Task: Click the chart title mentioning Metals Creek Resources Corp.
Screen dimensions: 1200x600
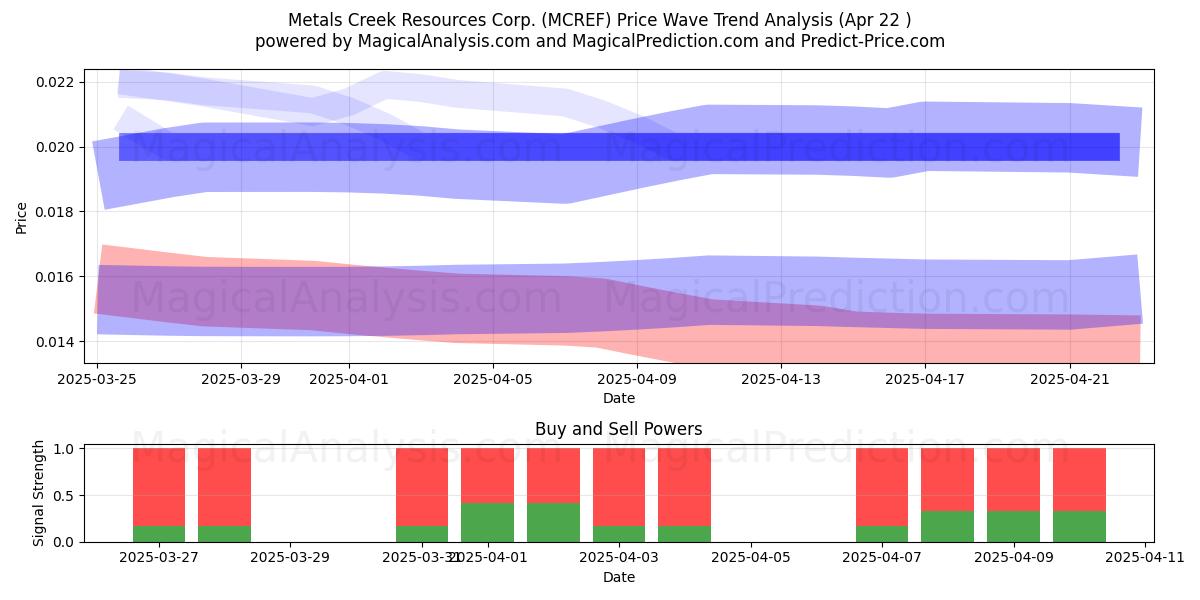Action: coord(600,20)
